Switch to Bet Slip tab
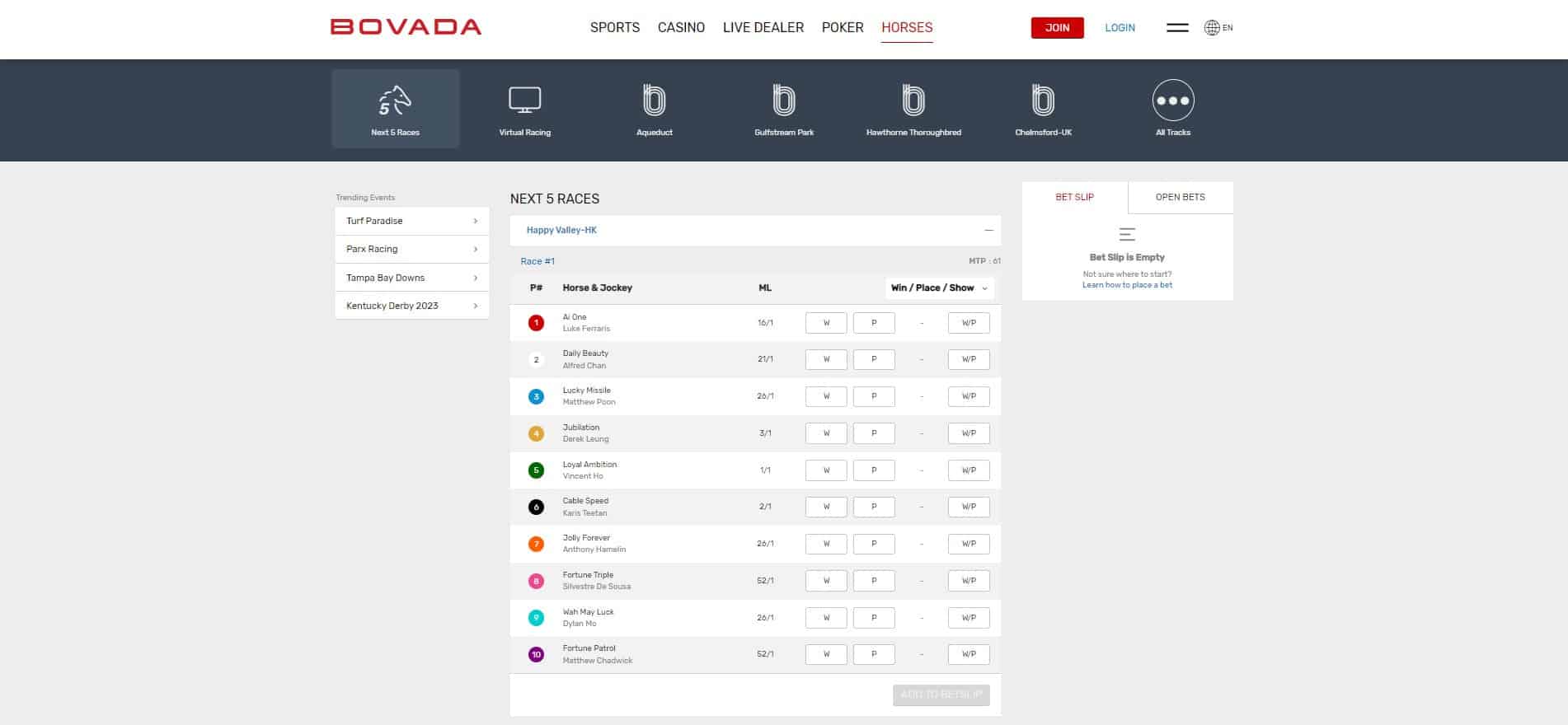 tap(1074, 197)
